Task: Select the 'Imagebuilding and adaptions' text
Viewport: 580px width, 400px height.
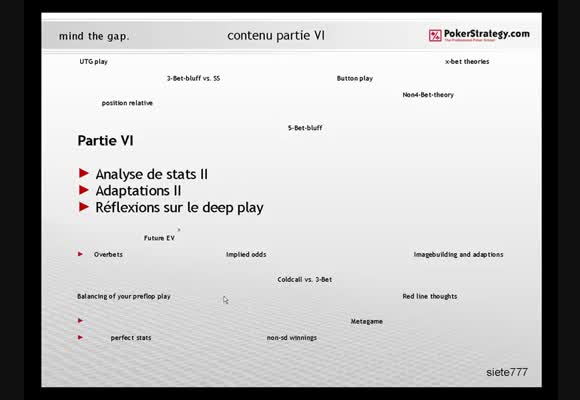Action: point(458,255)
